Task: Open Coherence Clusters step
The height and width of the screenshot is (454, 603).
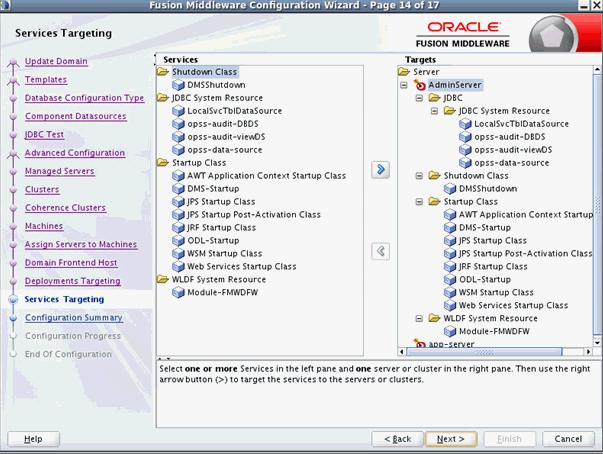Action: click(x=65, y=208)
